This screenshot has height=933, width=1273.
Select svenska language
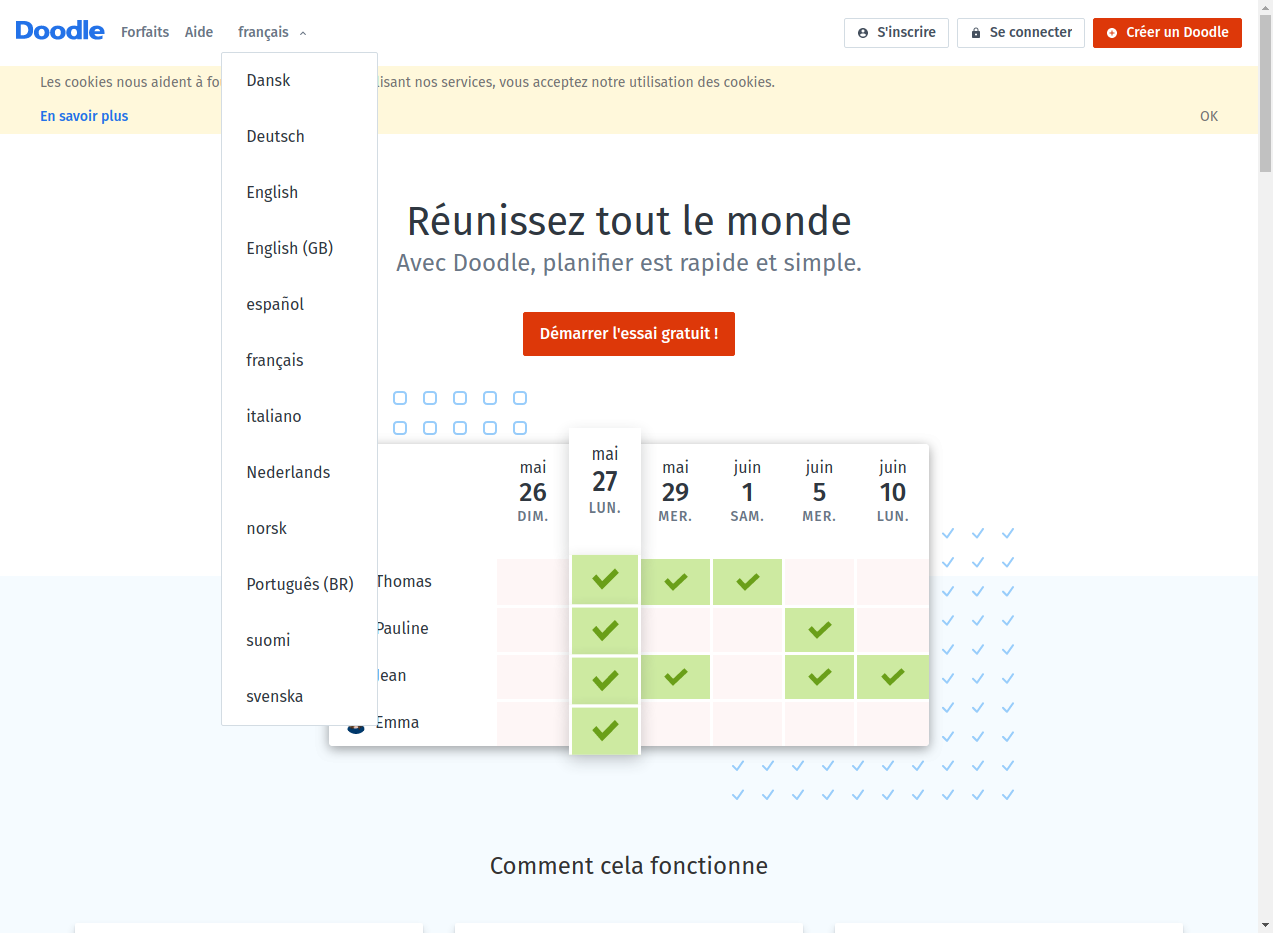click(x=299, y=696)
